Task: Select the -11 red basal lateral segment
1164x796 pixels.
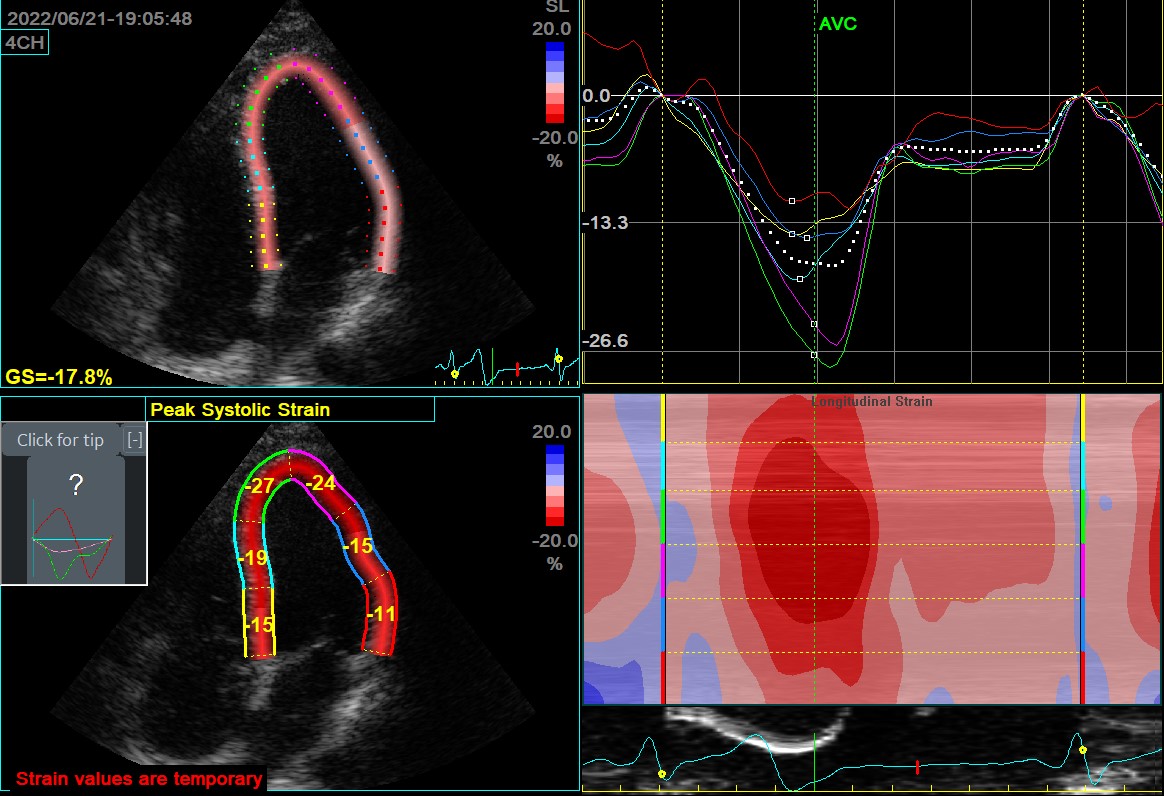Action: pos(381,614)
